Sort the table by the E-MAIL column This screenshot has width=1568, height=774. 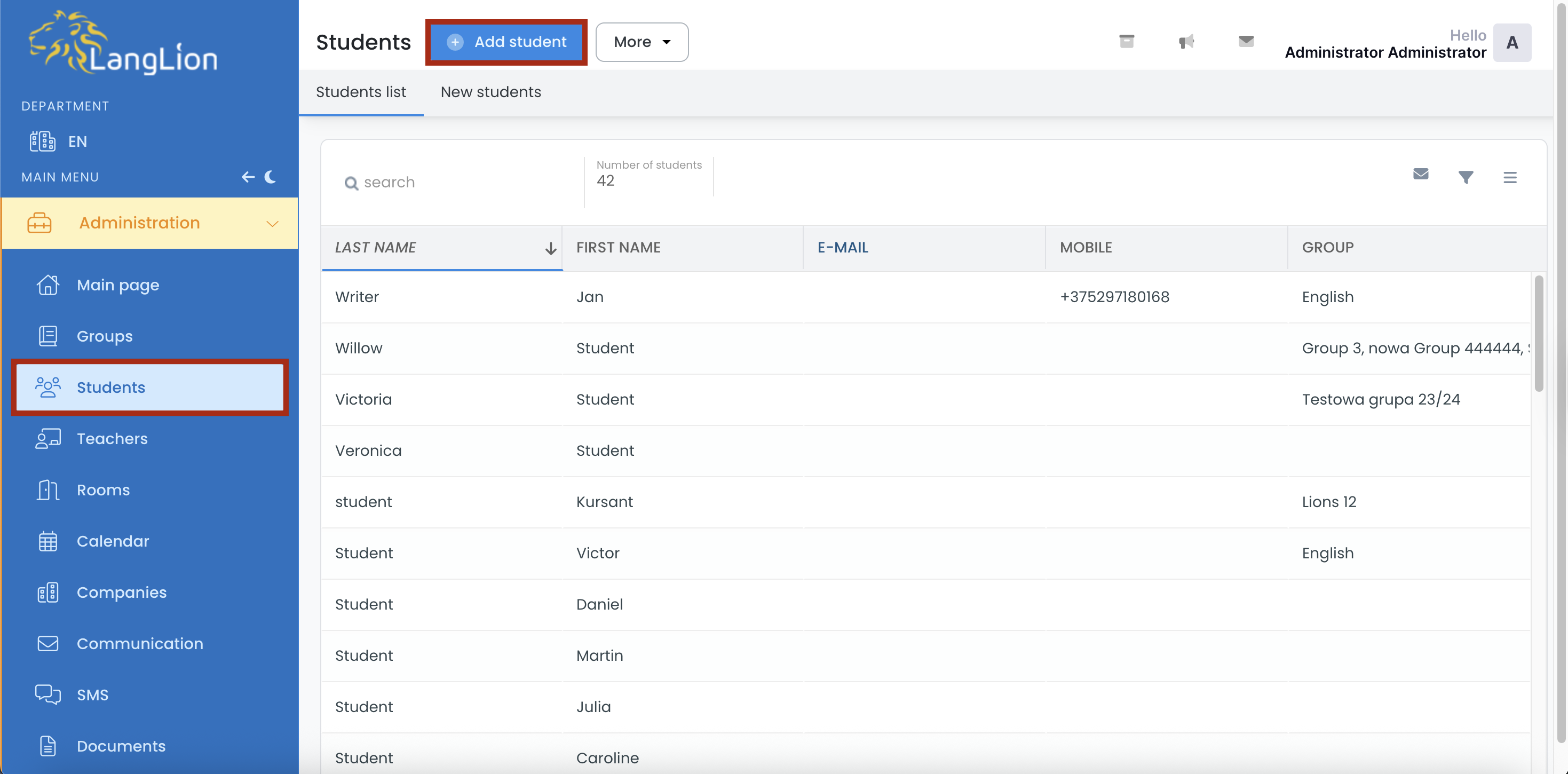point(842,248)
